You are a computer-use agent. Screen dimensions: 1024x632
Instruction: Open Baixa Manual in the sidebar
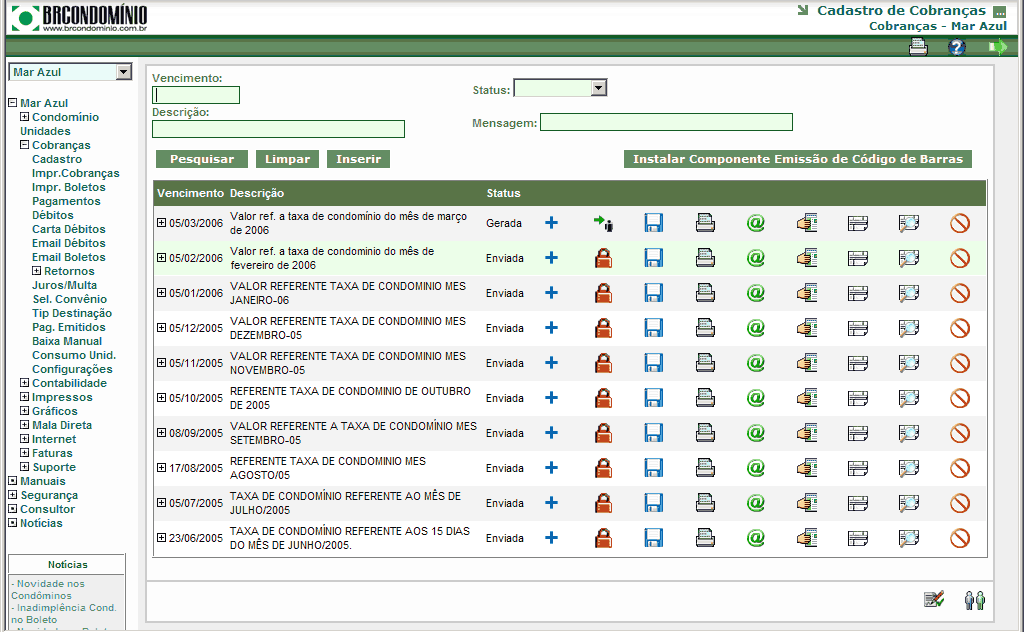coord(67,341)
